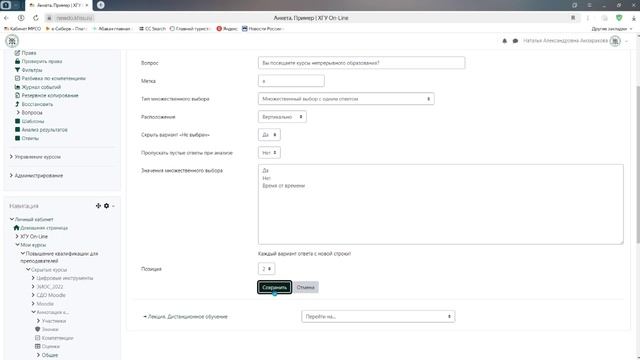Click the Оценки table icon
The width and height of the screenshot is (640, 360).
38,347
